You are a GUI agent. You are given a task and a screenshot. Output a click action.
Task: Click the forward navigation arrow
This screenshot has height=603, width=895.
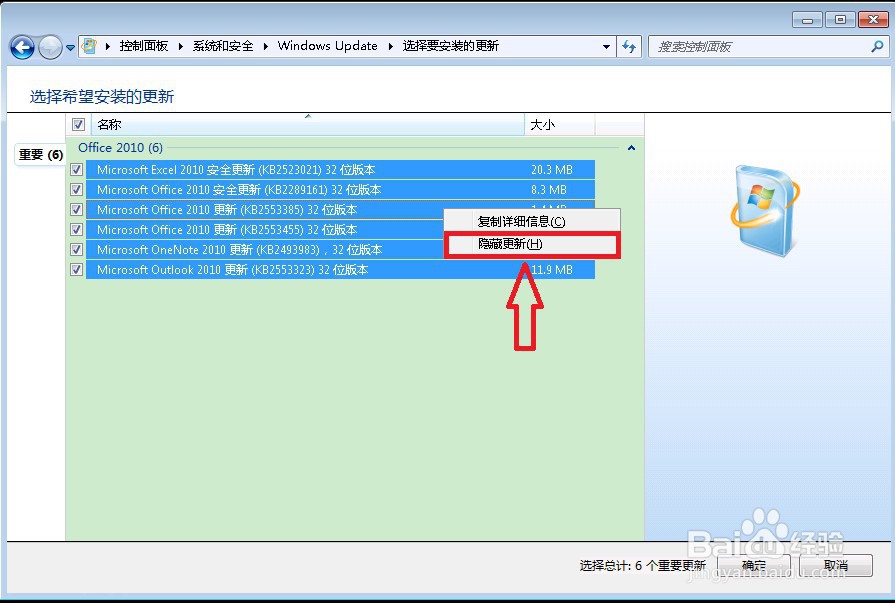pyautogui.click(x=48, y=46)
